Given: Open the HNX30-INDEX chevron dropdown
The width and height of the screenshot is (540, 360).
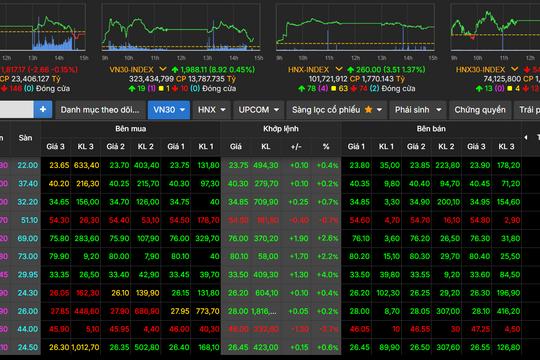Looking at the screenshot, I should point(515,69).
